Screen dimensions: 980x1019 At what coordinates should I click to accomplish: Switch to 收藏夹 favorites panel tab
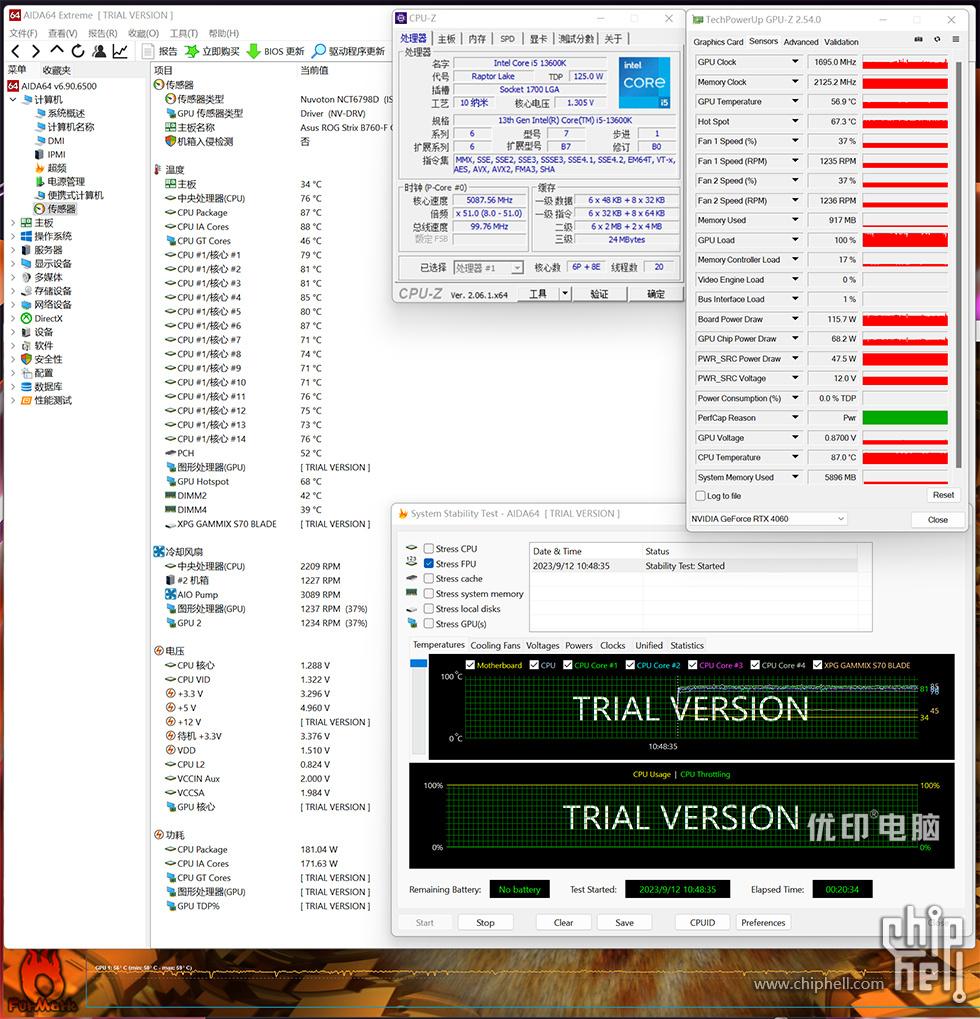[x=56, y=70]
